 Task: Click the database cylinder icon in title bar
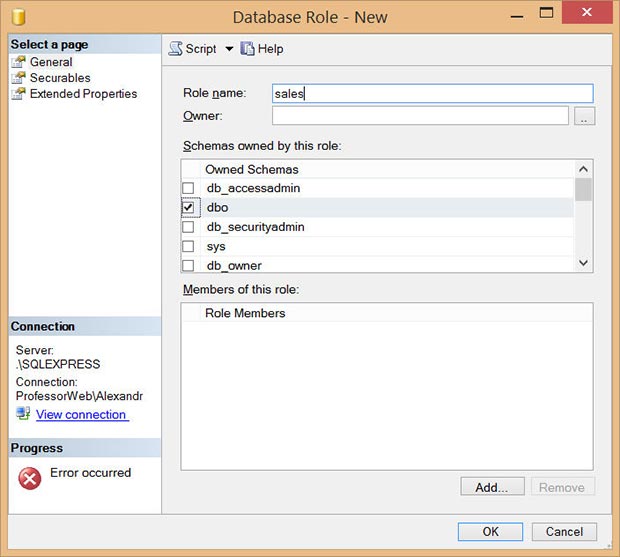click(x=19, y=17)
